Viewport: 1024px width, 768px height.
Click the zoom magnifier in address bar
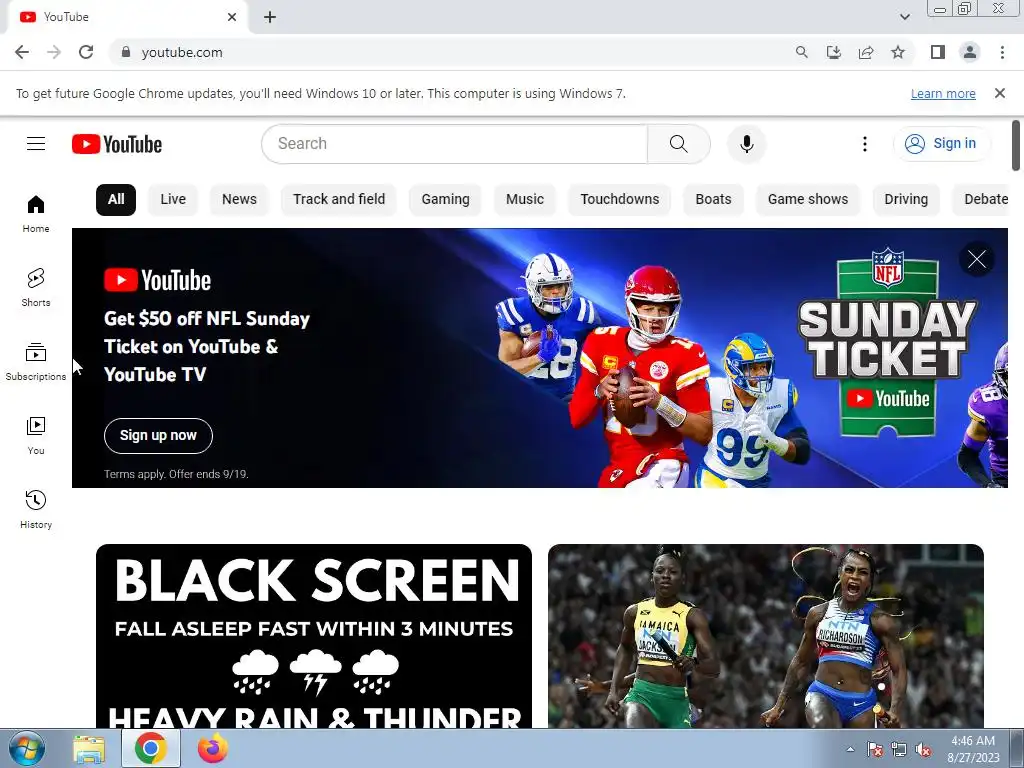pyautogui.click(x=801, y=52)
